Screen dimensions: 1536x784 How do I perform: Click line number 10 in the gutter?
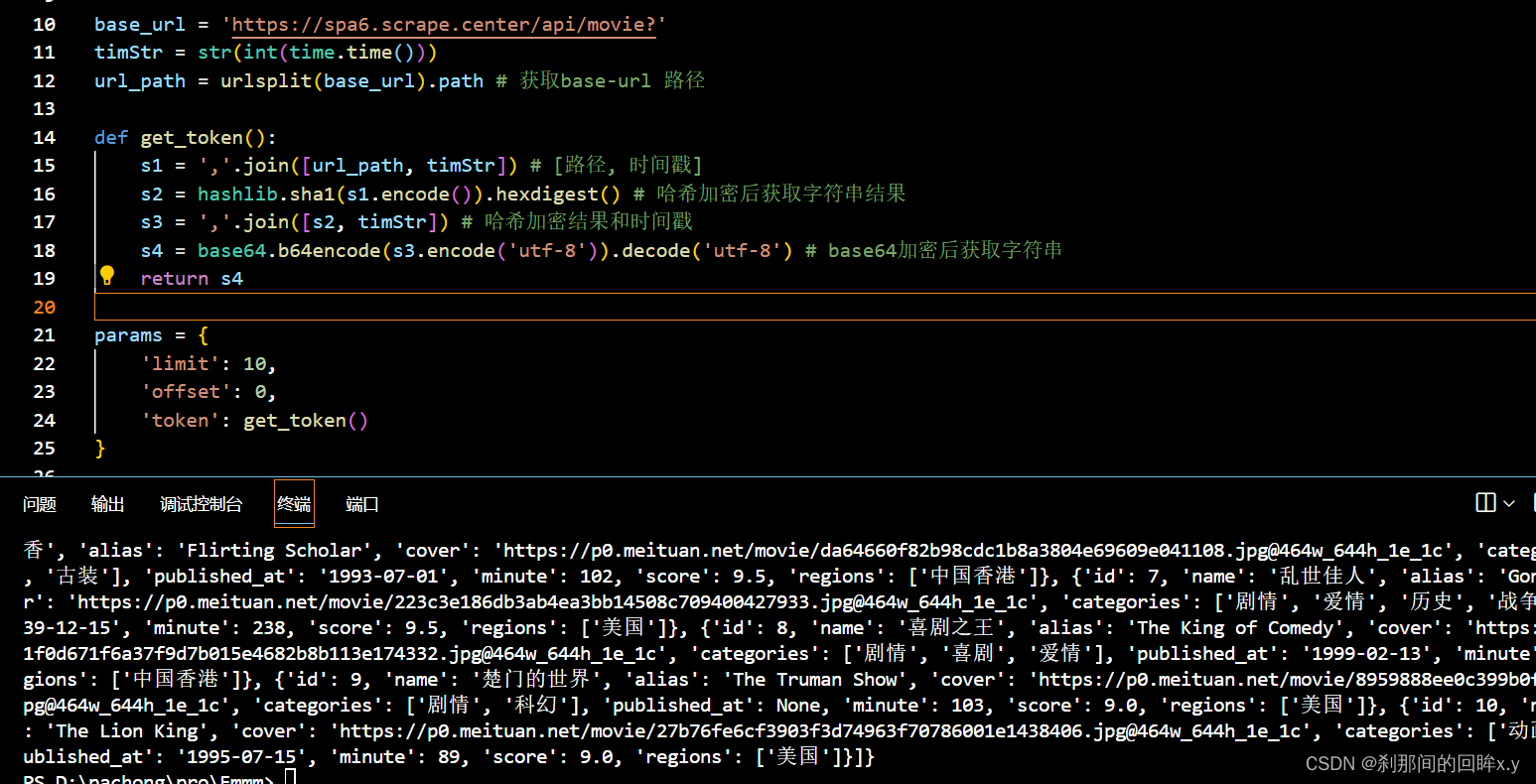[44, 24]
